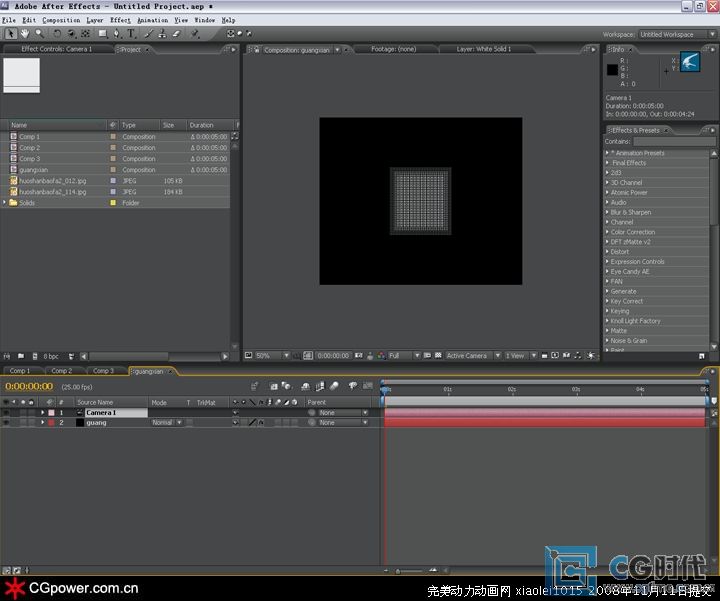Switch to the Comp 2 timeline tab
This screenshot has width=720, height=601.
[x=62, y=371]
